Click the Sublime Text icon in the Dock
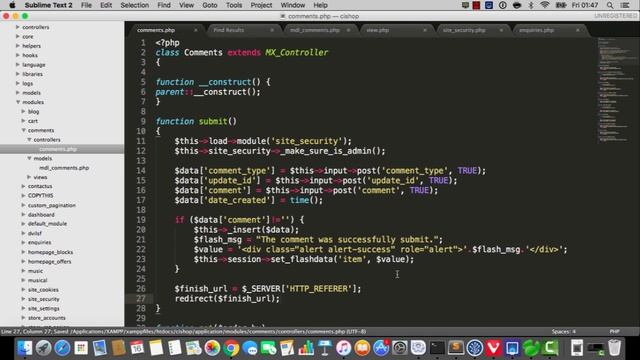This screenshot has height=360, width=640. [x=456, y=348]
